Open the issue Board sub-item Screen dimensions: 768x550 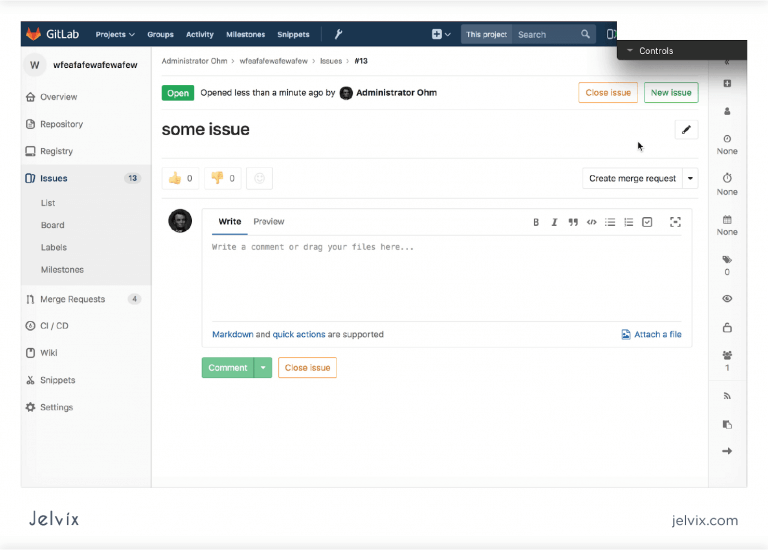point(52,225)
